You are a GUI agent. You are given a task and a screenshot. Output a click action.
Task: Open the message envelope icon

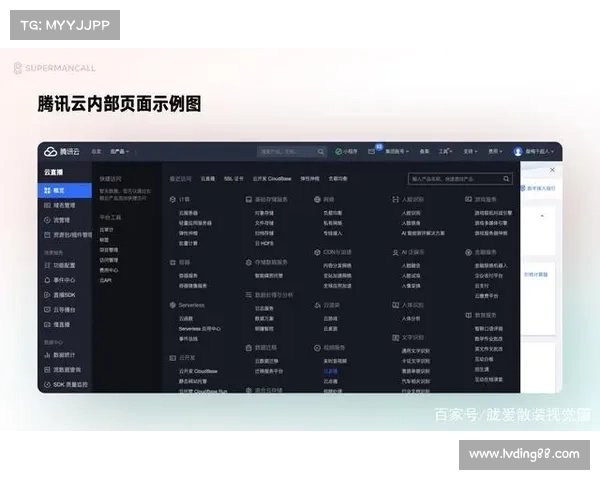coord(371,152)
